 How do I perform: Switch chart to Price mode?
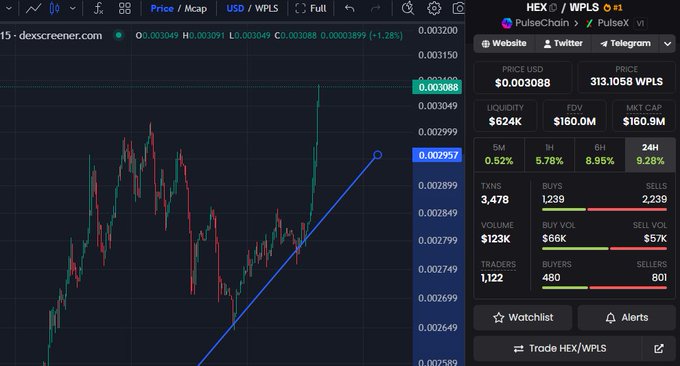(x=162, y=8)
